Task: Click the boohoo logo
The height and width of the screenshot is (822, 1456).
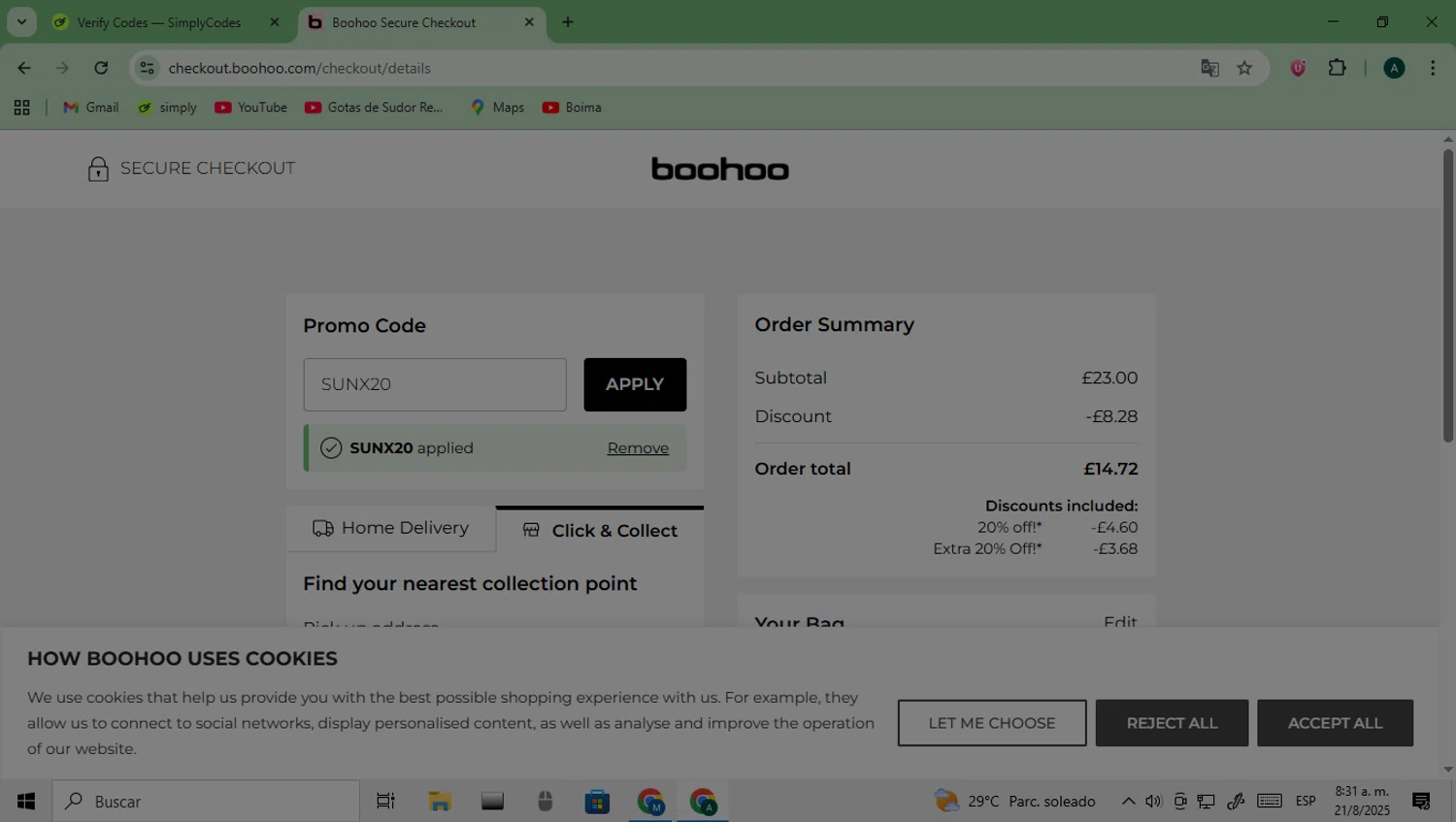Action: 720,169
